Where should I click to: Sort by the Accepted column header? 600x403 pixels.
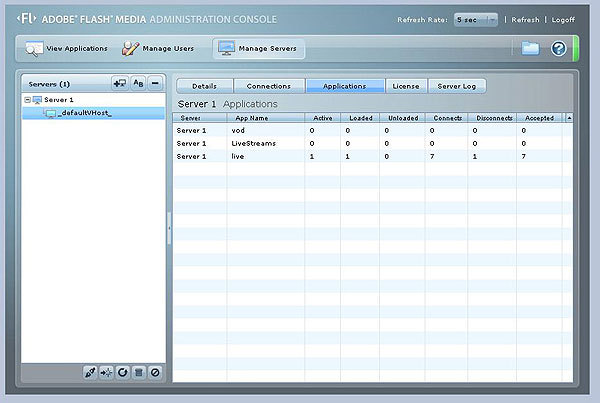point(540,118)
